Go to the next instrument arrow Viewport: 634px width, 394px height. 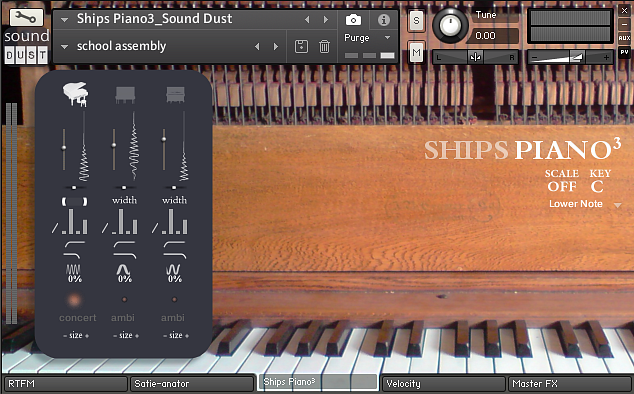click(325, 19)
